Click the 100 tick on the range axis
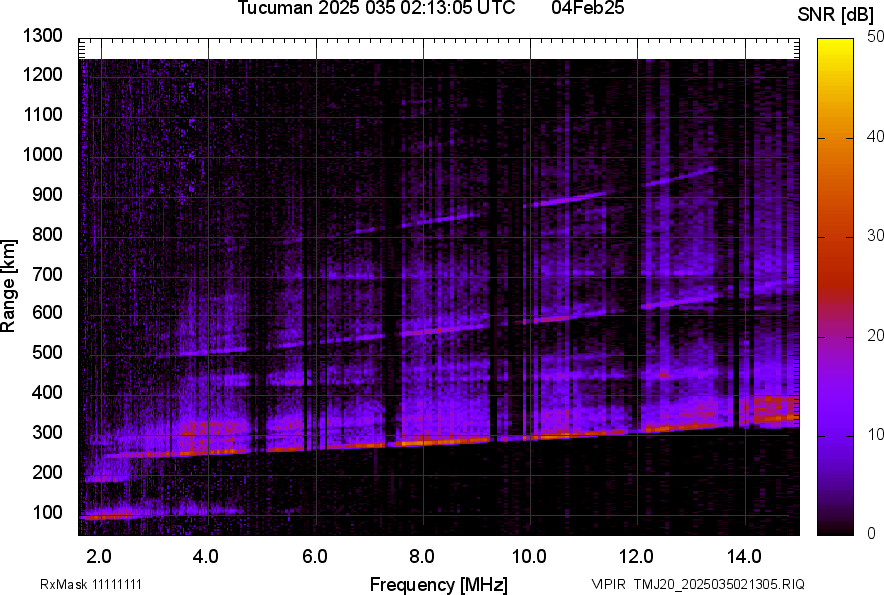Viewport: 884px width, 595px height. (48, 513)
